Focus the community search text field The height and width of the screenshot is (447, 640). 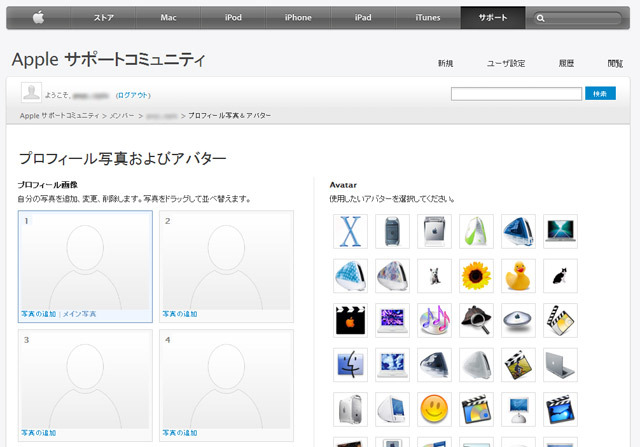point(516,94)
